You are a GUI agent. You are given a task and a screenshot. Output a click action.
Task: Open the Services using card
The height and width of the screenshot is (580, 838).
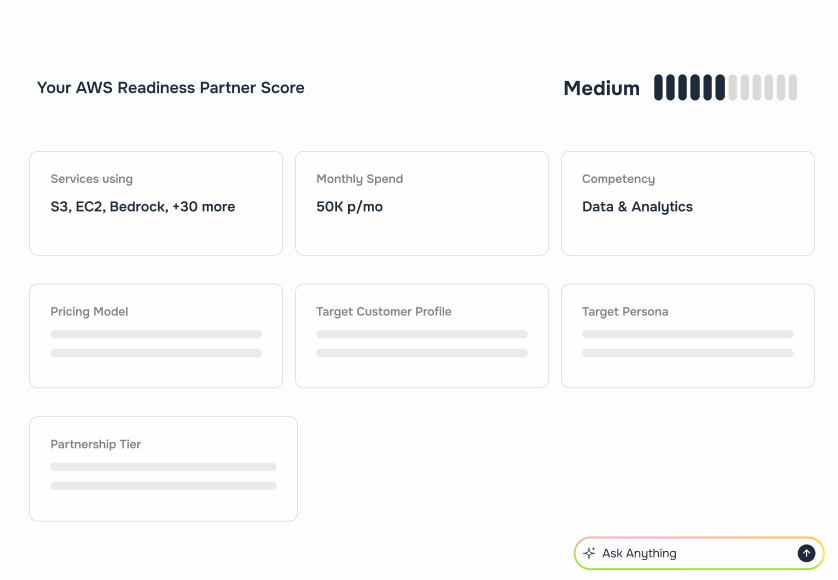click(156, 203)
